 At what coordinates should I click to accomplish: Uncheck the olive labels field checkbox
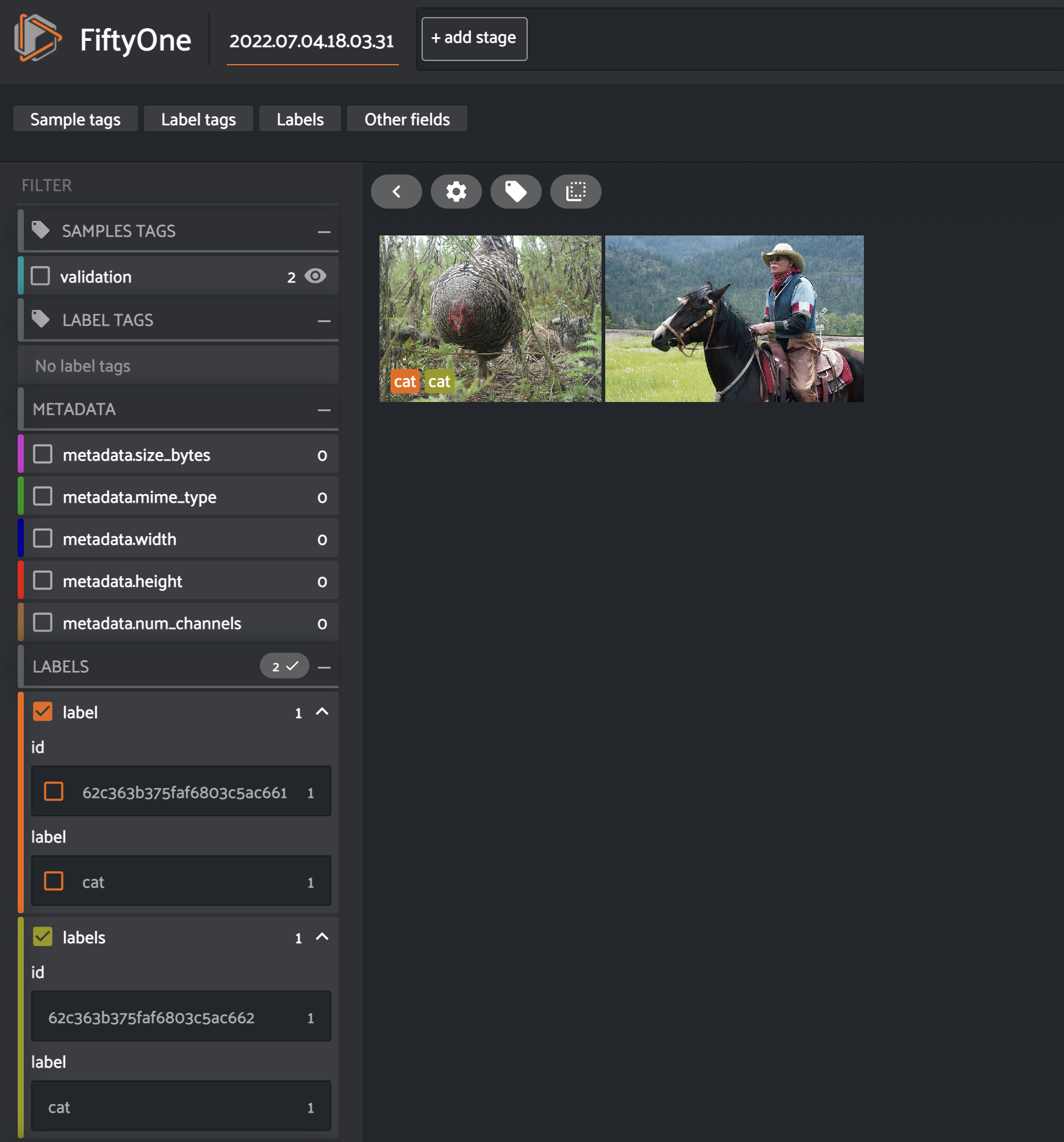[x=43, y=937]
